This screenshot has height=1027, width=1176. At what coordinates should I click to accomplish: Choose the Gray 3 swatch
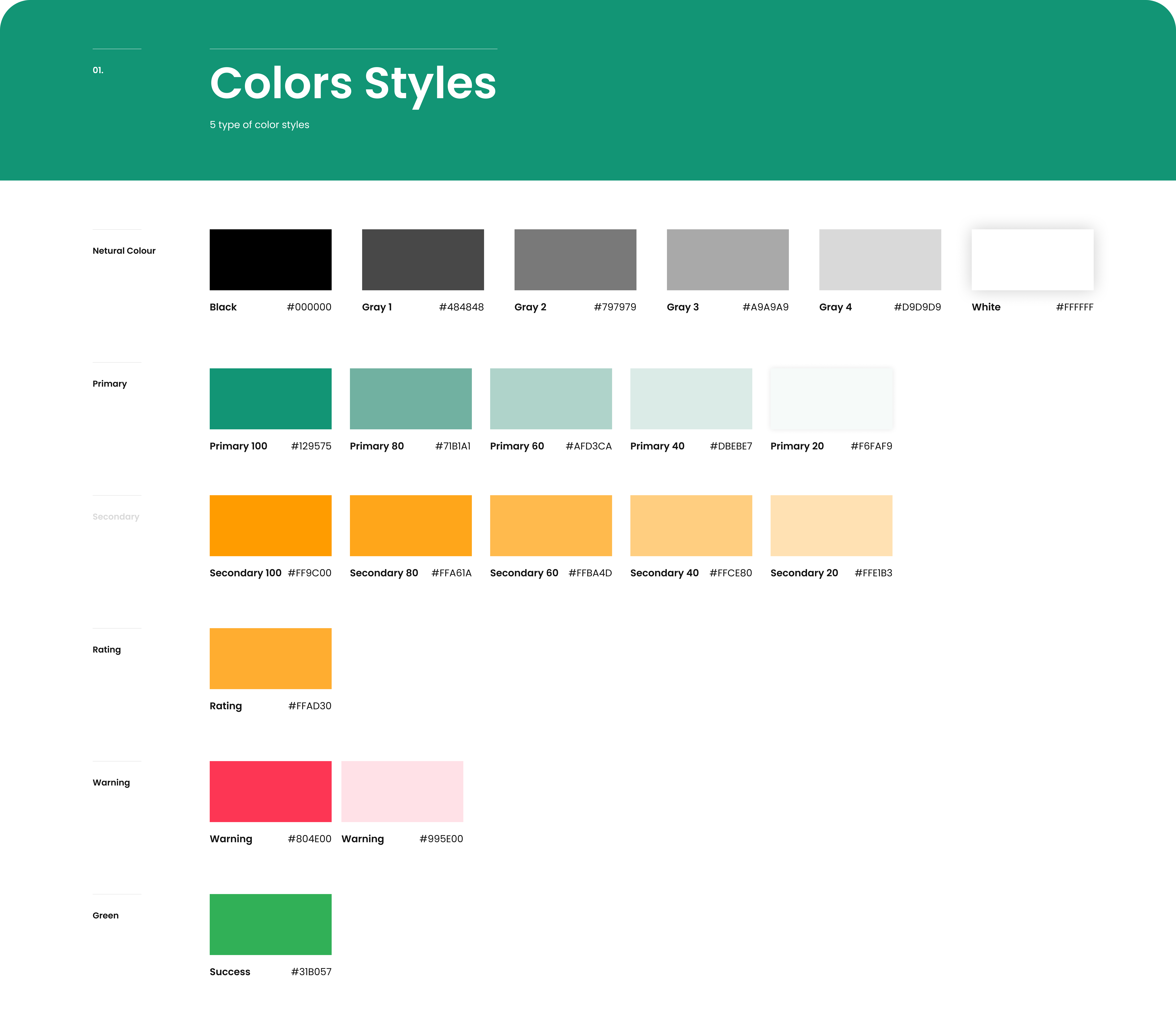727,260
